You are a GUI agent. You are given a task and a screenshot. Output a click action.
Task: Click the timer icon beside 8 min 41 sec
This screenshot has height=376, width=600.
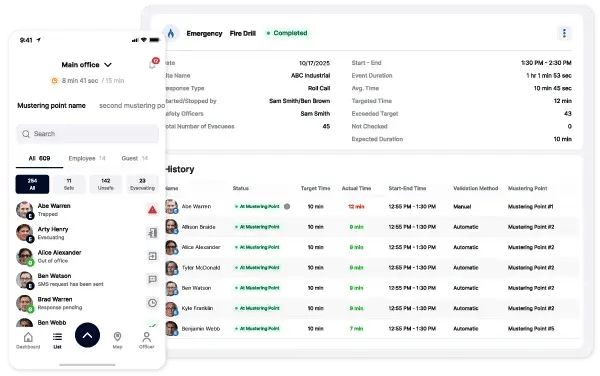pyautogui.click(x=54, y=81)
